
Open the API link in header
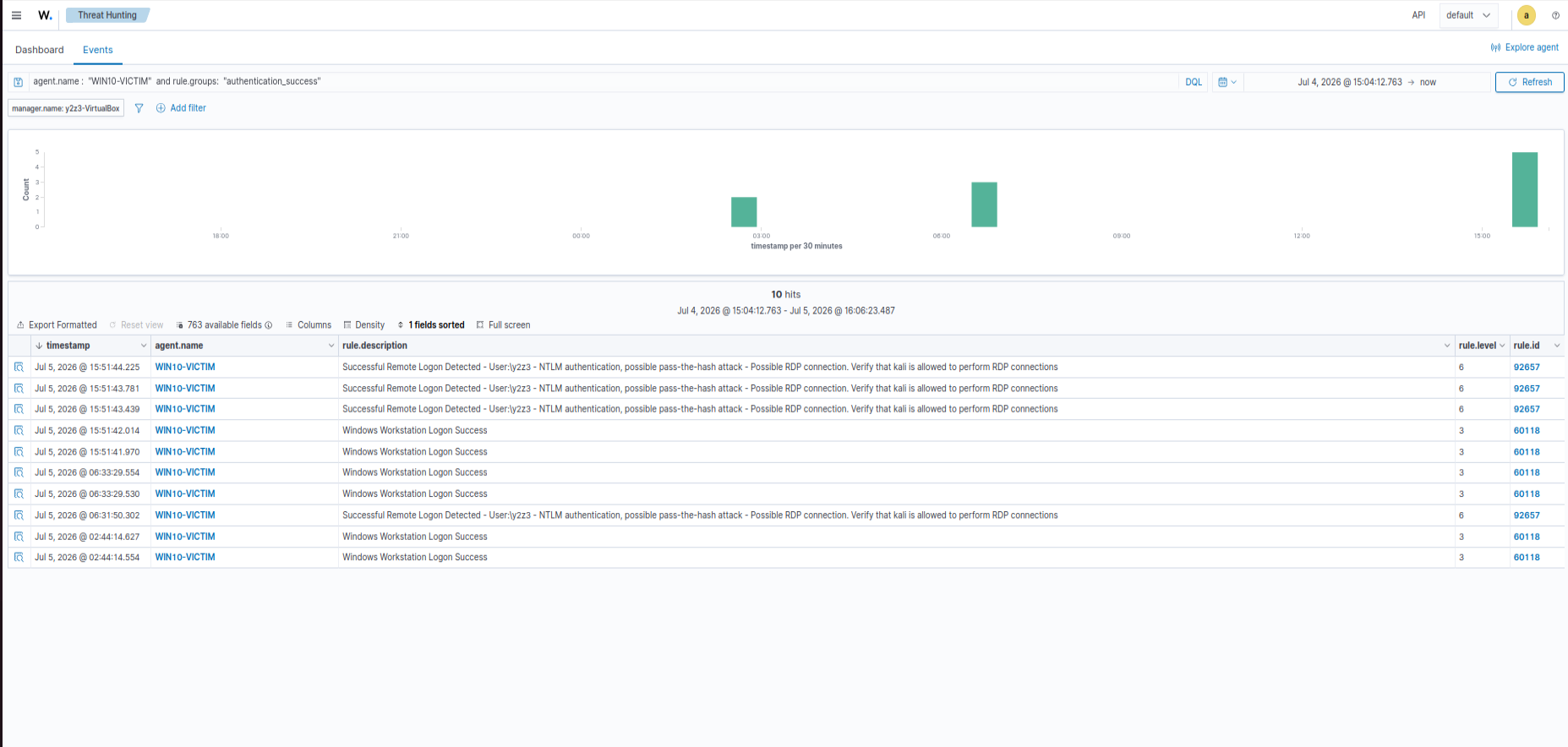[x=1418, y=15]
